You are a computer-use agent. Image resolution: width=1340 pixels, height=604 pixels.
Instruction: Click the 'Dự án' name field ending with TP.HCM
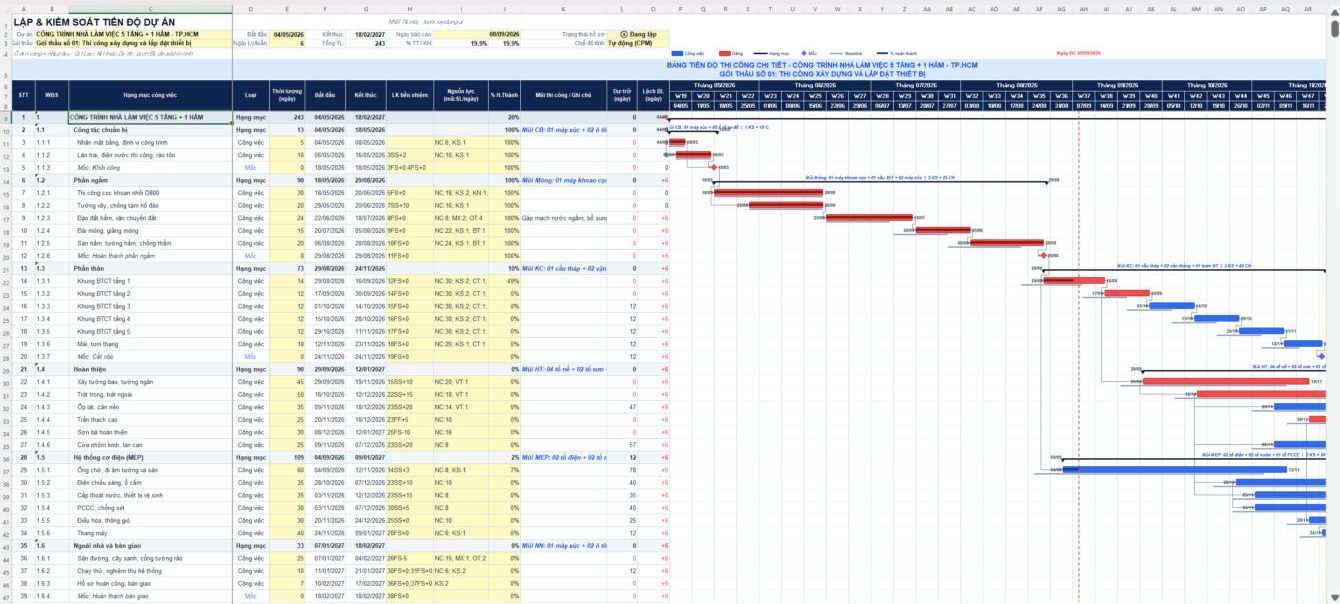[x=133, y=34]
